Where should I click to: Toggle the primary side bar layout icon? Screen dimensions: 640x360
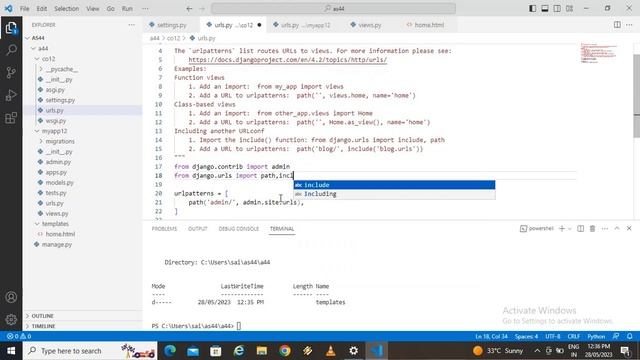(532, 9)
